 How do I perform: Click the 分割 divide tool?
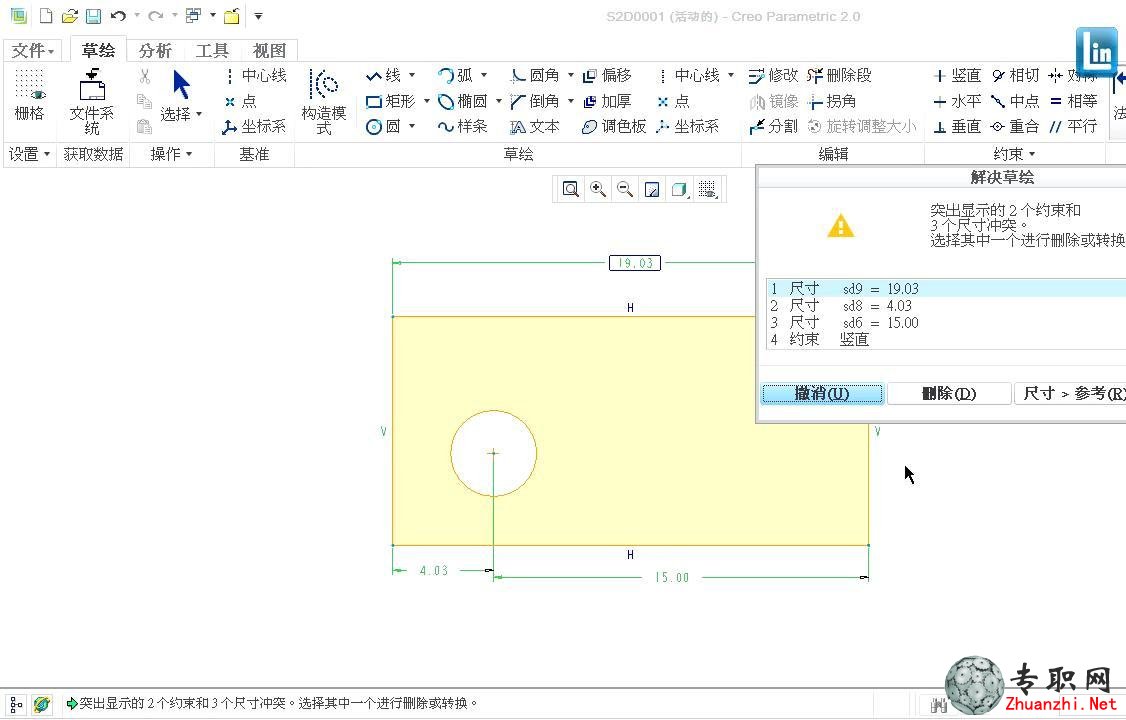(773, 126)
